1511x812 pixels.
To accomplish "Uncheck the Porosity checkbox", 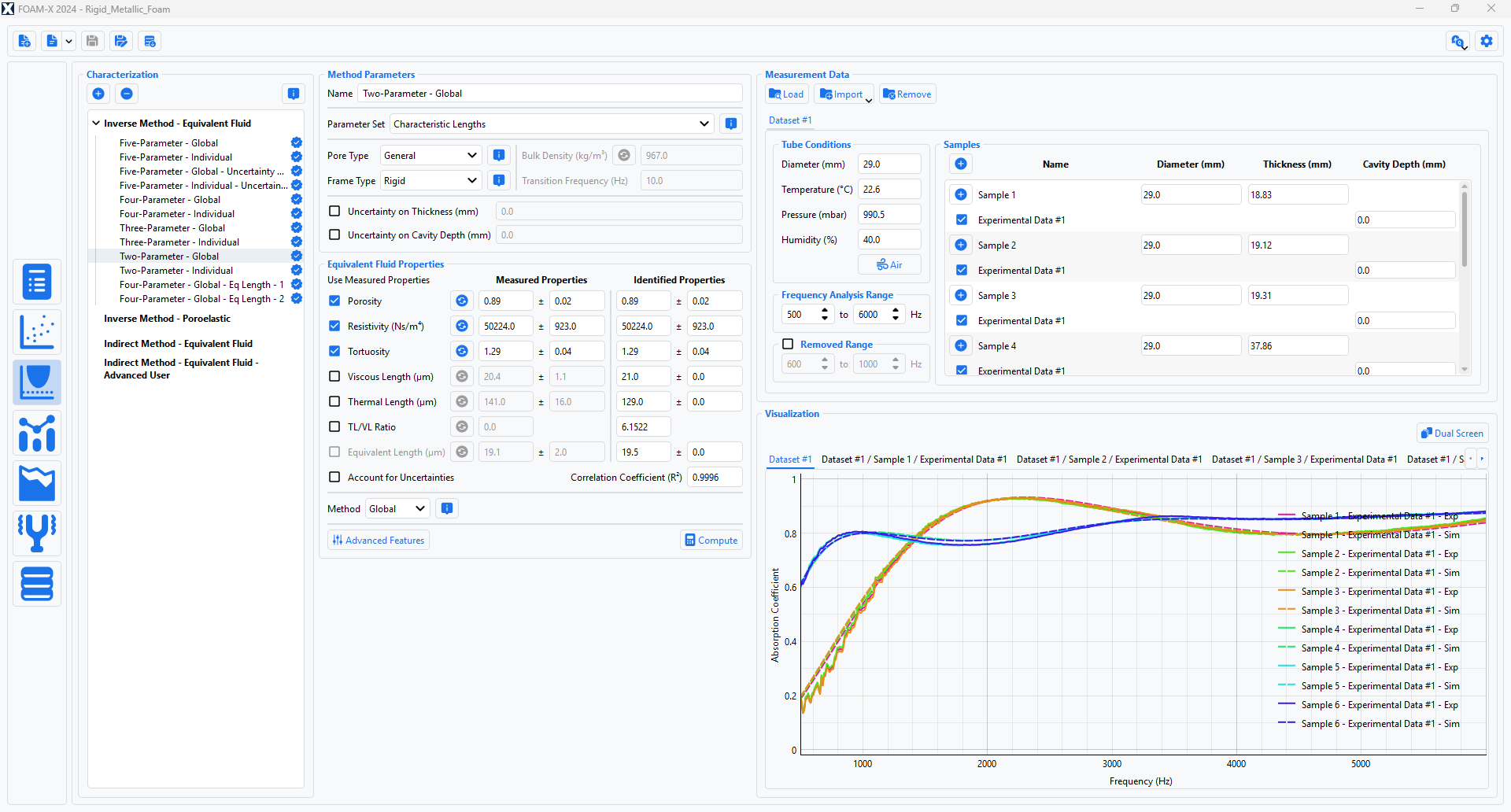I will click(x=334, y=301).
